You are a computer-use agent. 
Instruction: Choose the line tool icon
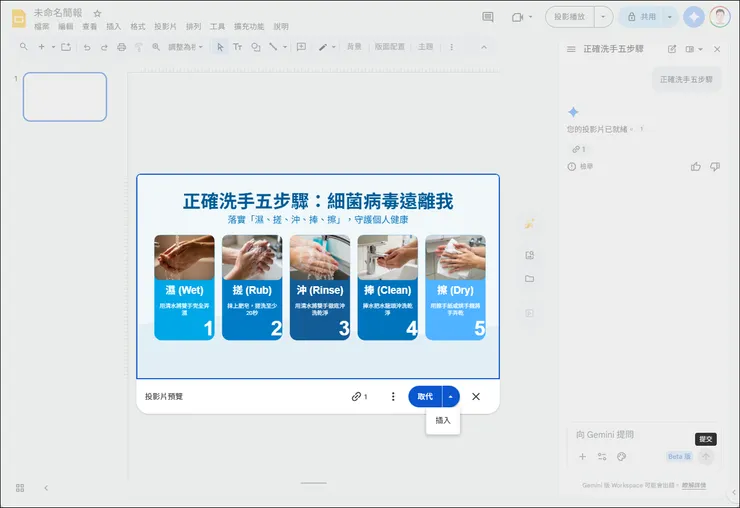tap(273, 47)
